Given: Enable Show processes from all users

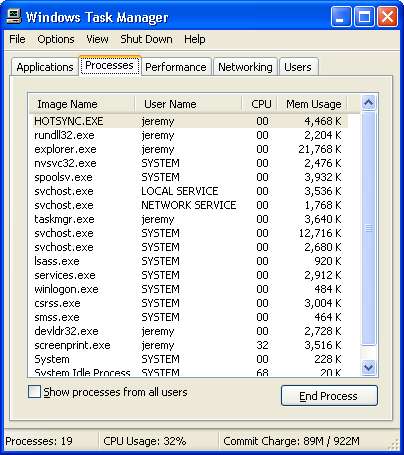Looking at the screenshot, I should pos(34,392).
